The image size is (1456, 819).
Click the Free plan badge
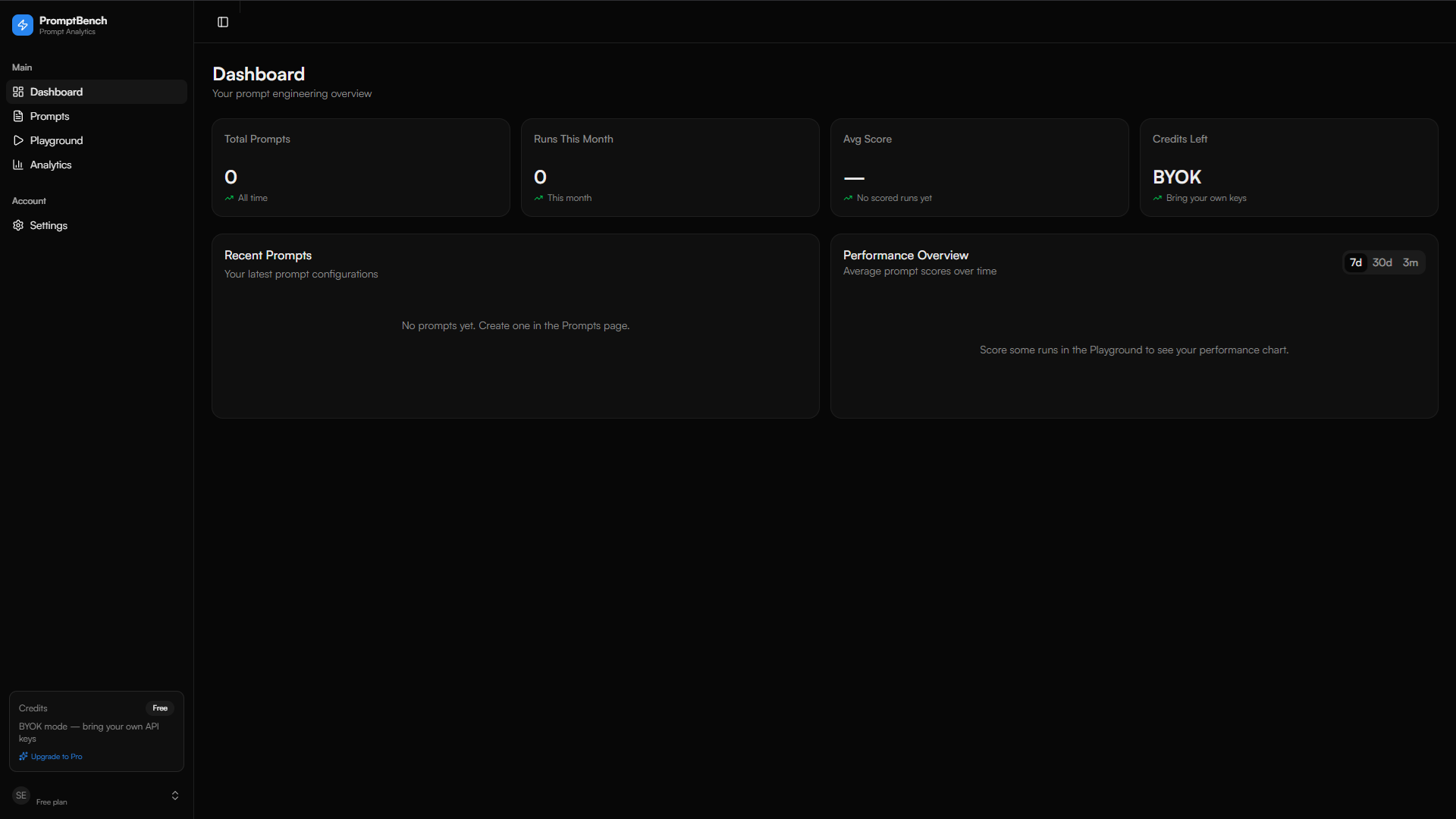[x=160, y=708]
